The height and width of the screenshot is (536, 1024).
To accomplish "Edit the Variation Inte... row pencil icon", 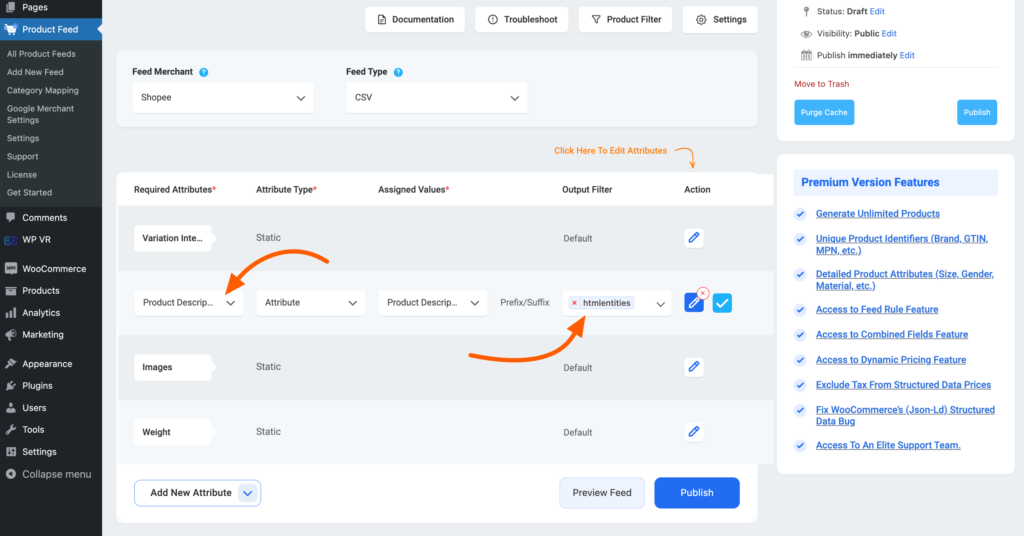I will (x=694, y=238).
